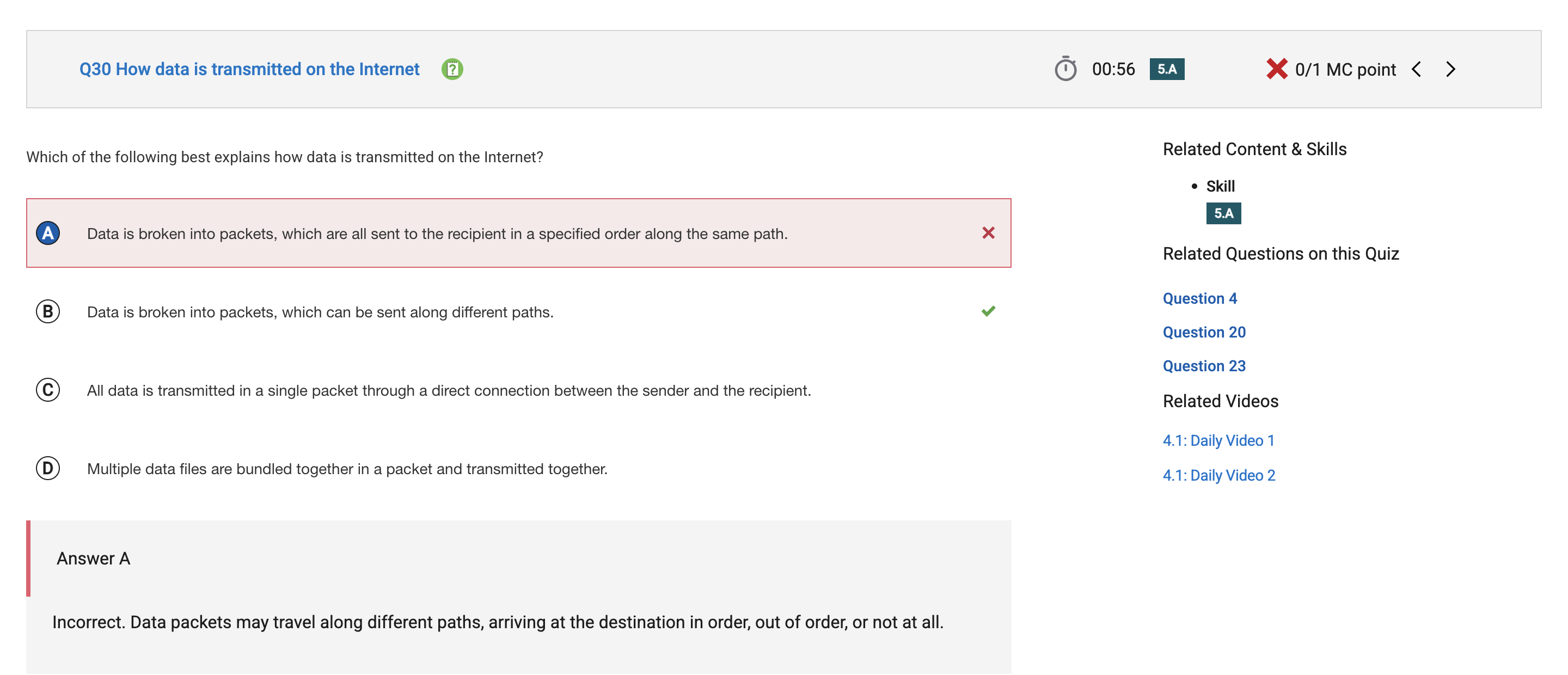Open related Question 4 link
The width and height of the screenshot is (1568, 675).
[1199, 298]
